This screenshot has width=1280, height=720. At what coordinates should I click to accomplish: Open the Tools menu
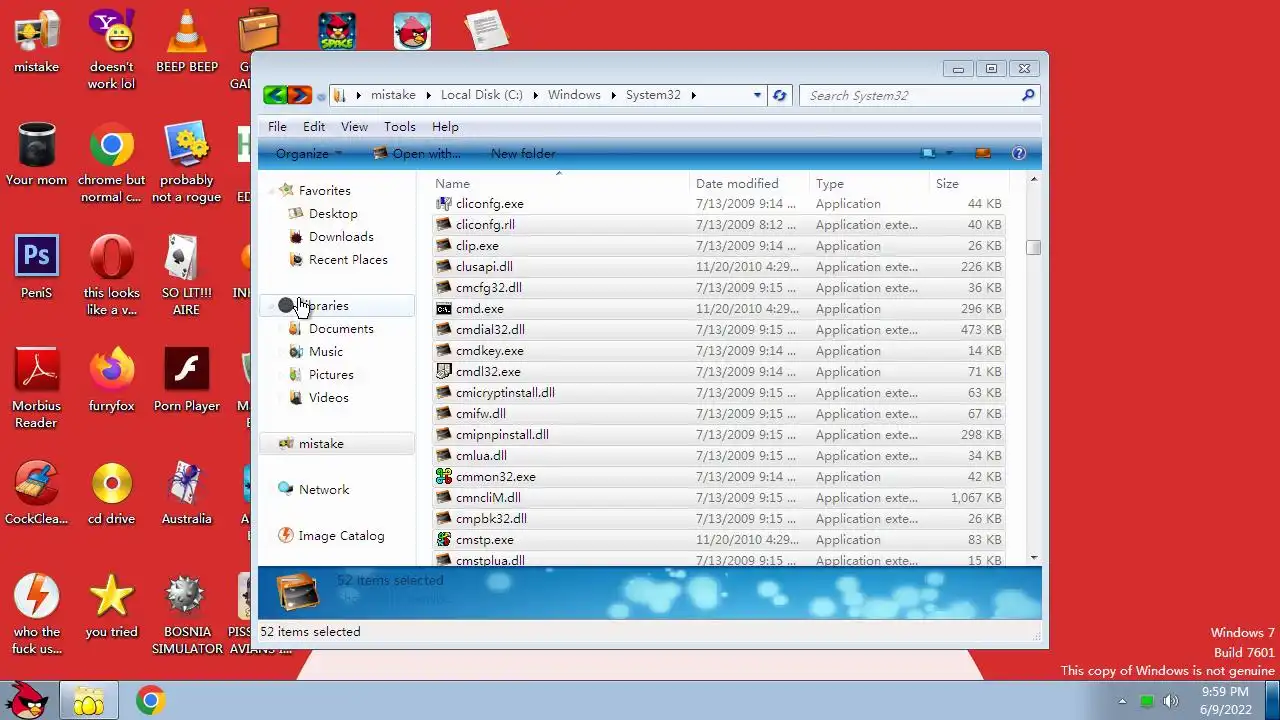[399, 127]
